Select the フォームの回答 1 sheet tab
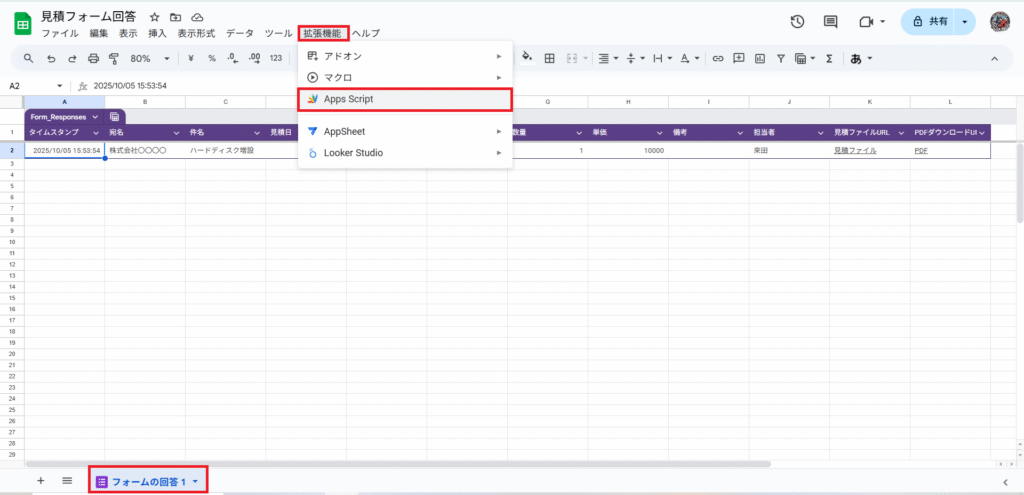The image size is (1024, 495). pos(147,482)
